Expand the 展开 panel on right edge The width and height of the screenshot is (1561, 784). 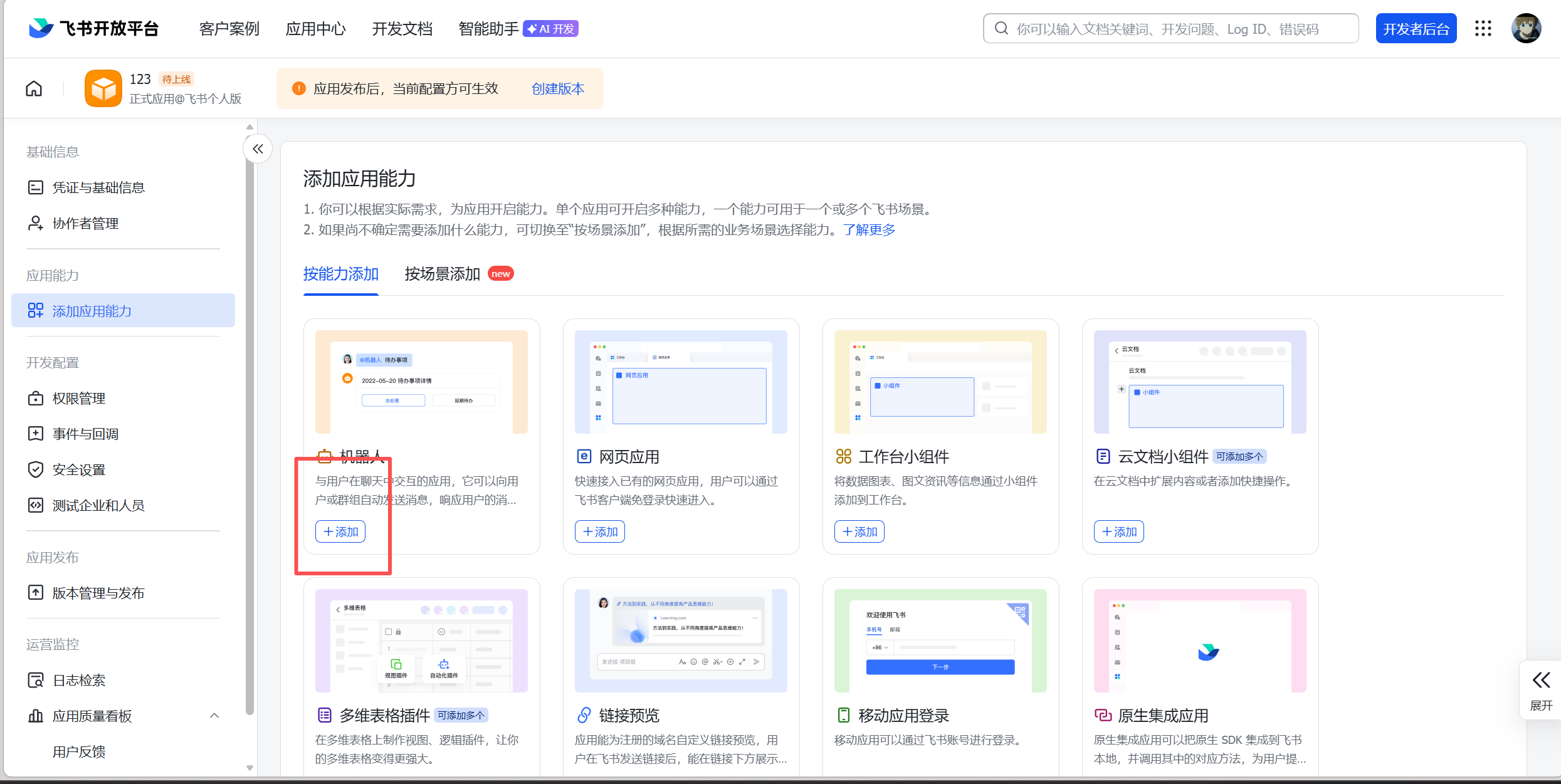pos(1541,689)
